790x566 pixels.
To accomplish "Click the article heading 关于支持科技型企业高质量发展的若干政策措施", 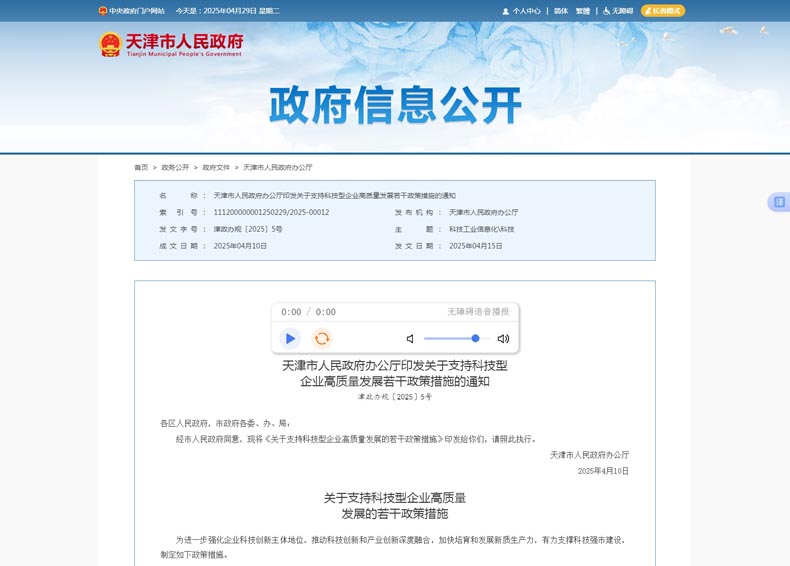I will (x=395, y=506).
